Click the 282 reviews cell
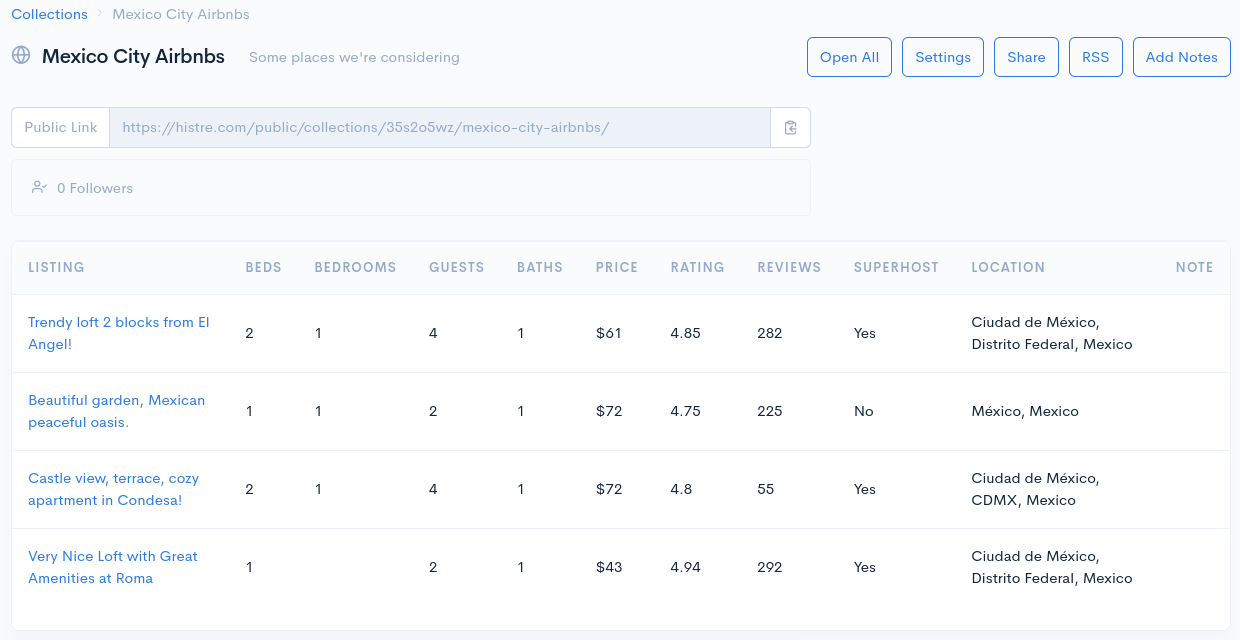The image size is (1240, 640). (x=770, y=333)
